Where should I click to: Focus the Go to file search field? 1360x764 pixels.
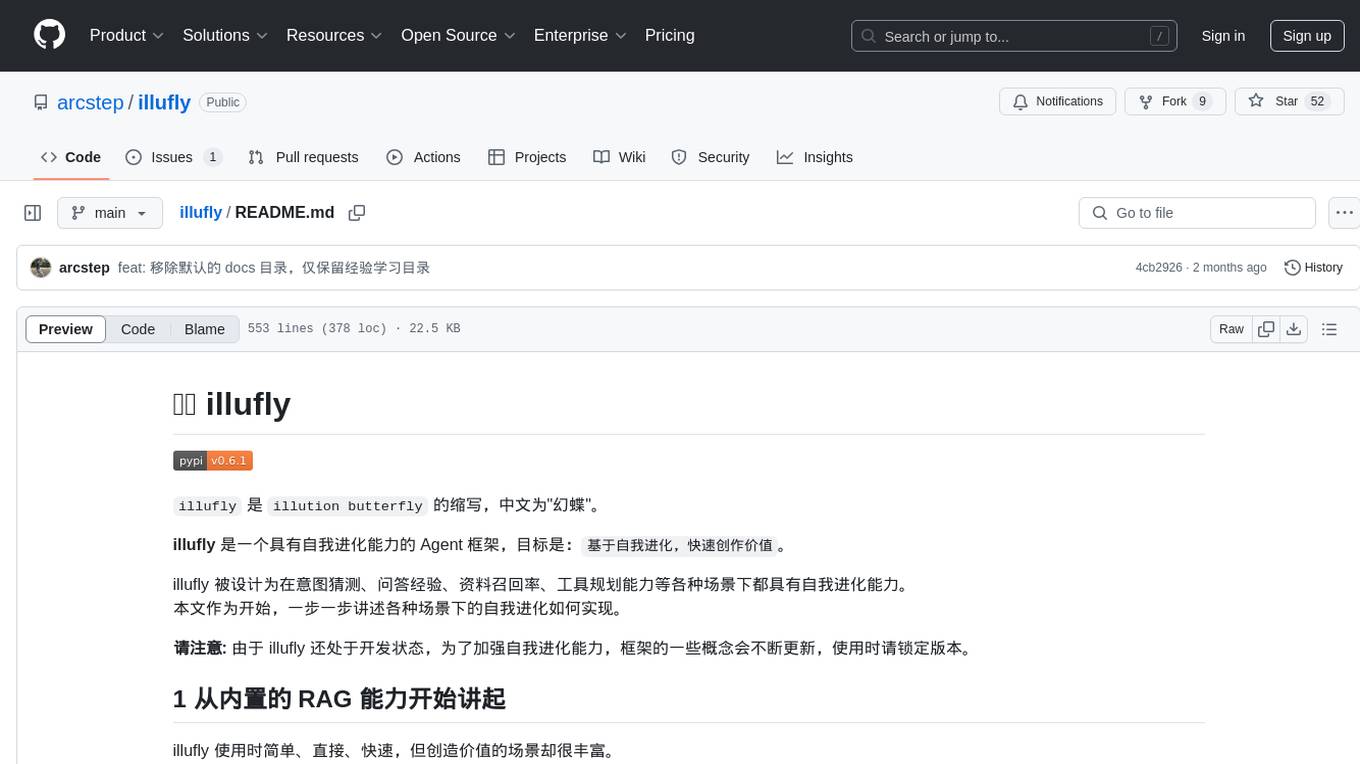point(1197,213)
